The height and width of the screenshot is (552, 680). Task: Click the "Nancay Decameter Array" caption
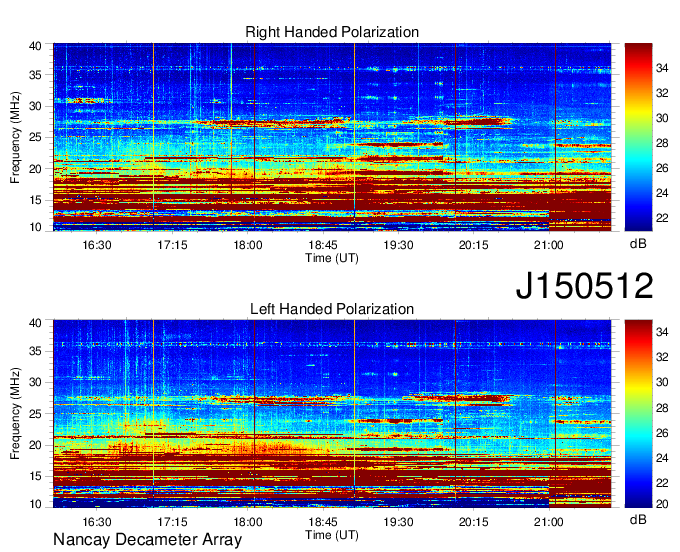[x=147, y=540]
